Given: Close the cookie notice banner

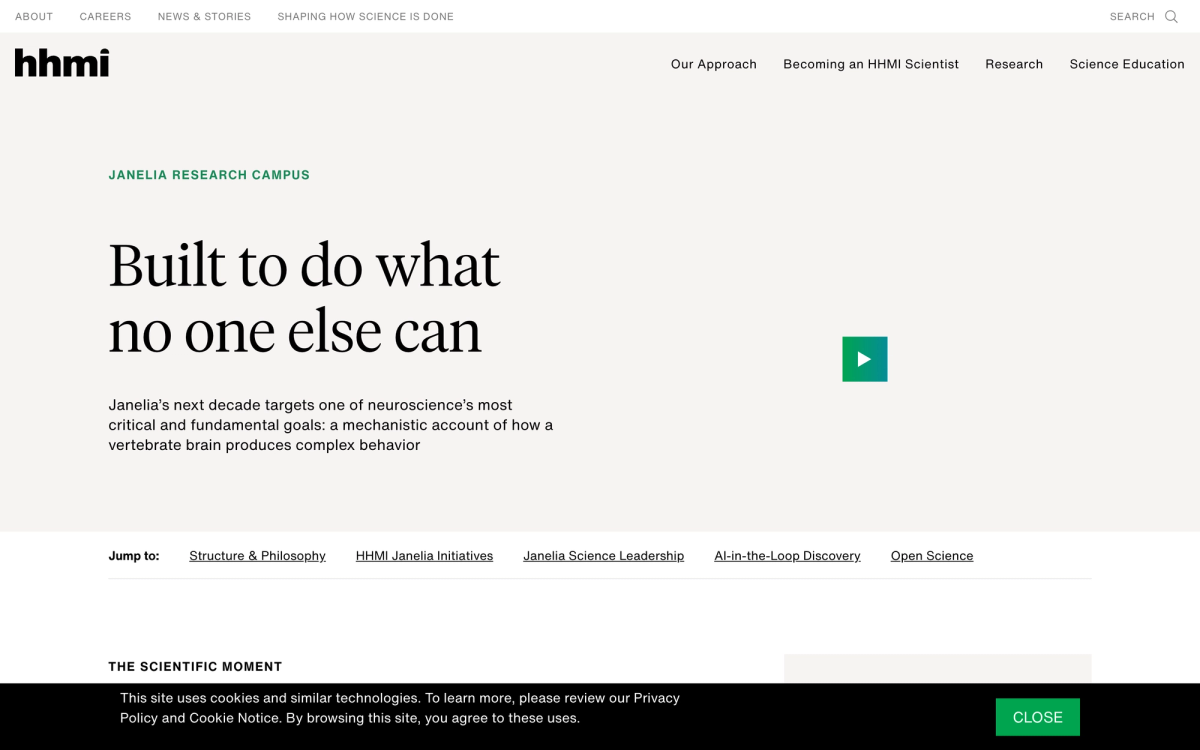Looking at the screenshot, I should coord(1038,717).
